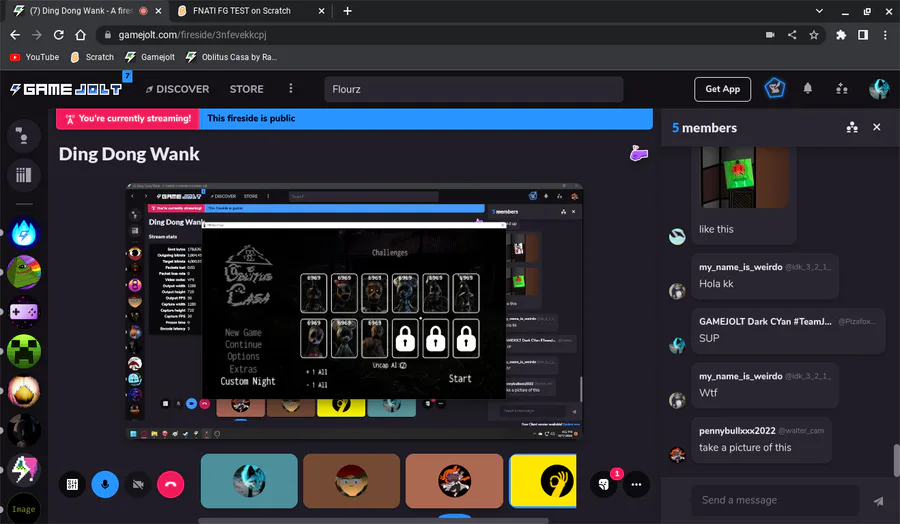Open the Scratch bookmark
Viewport: 900px width, 524px height.
(x=92, y=57)
